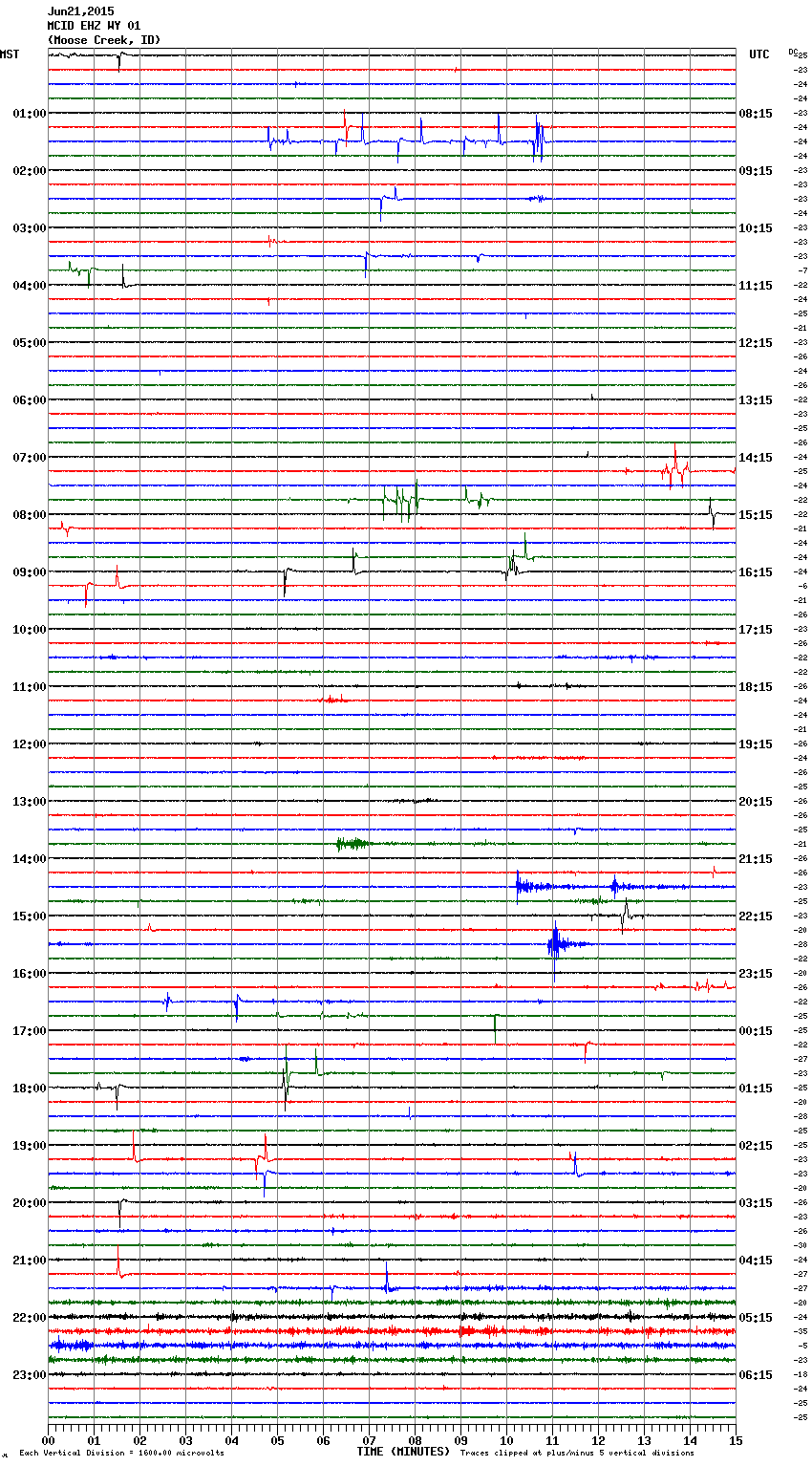
Task: Click the "03:00" MST time label
Action: (30, 228)
